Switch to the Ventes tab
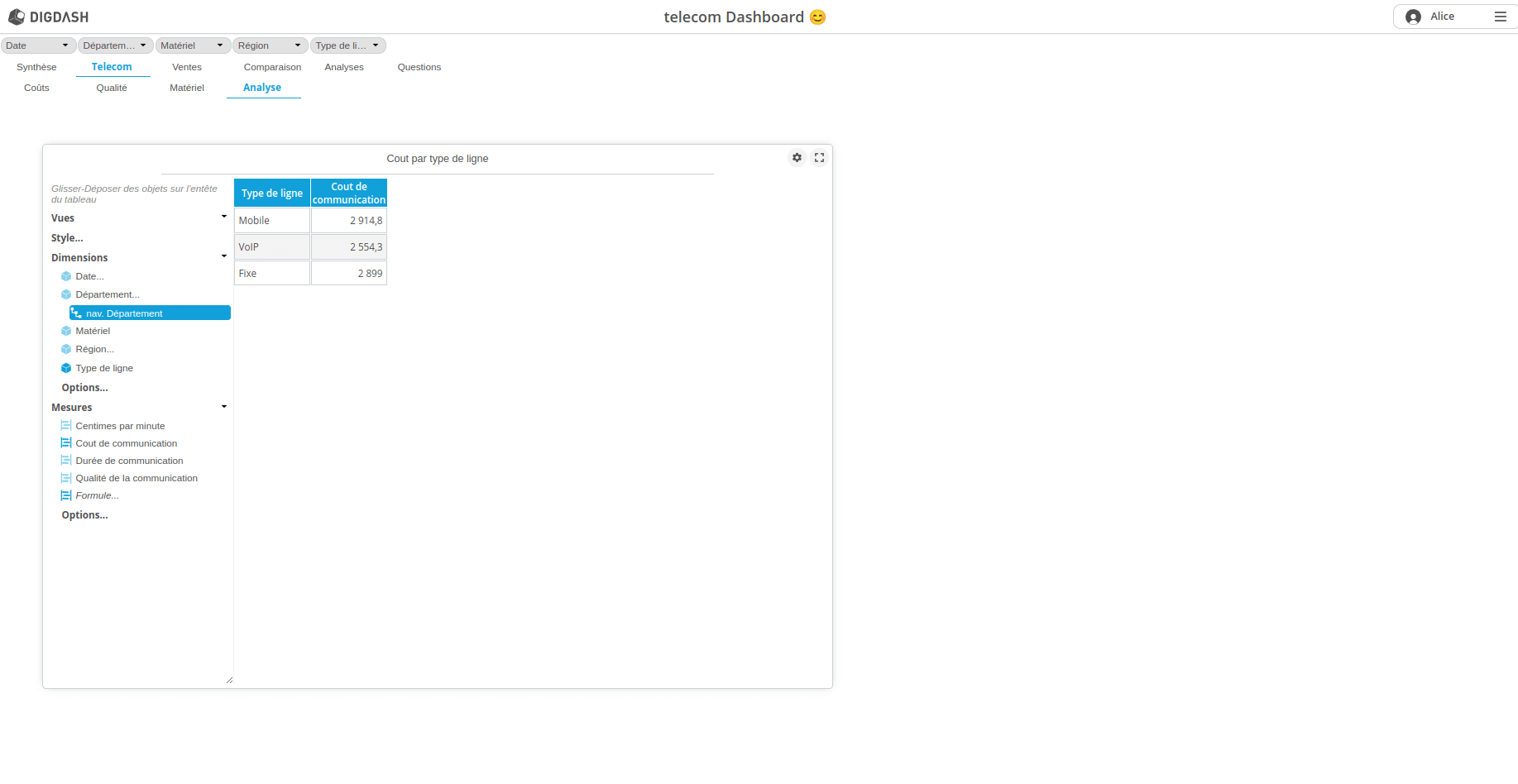1518x784 pixels. pyautogui.click(x=187, y=67)
